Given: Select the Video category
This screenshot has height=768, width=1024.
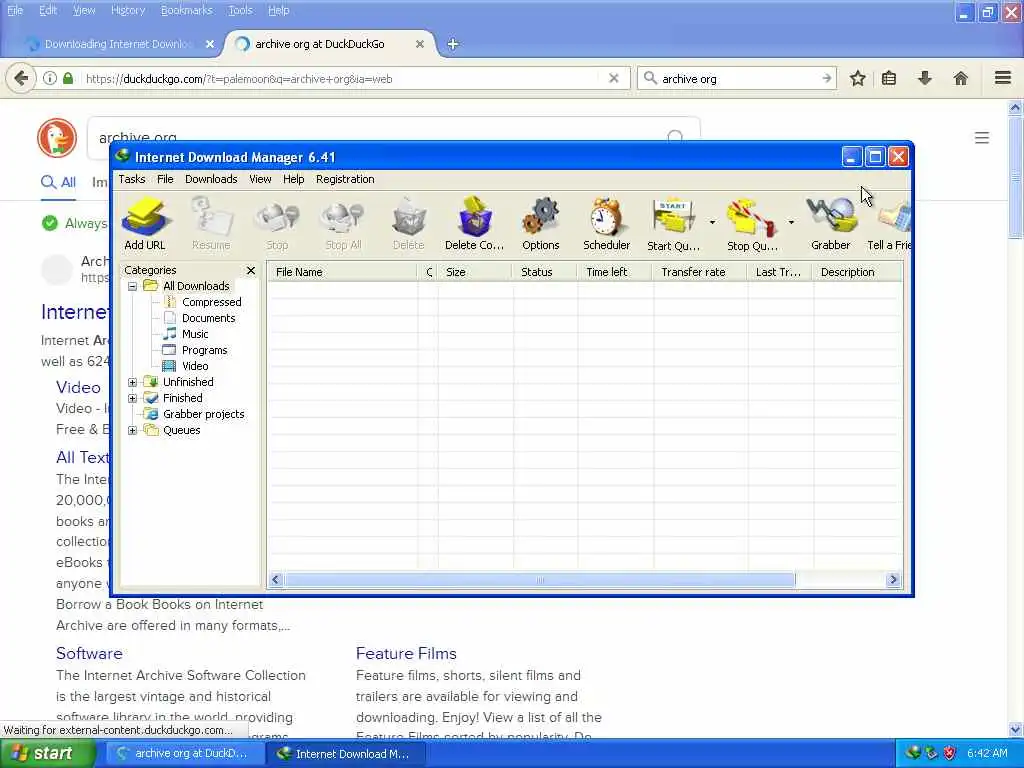Looking at the screenshot, I should pyautogui.click(x=195, y=366).
